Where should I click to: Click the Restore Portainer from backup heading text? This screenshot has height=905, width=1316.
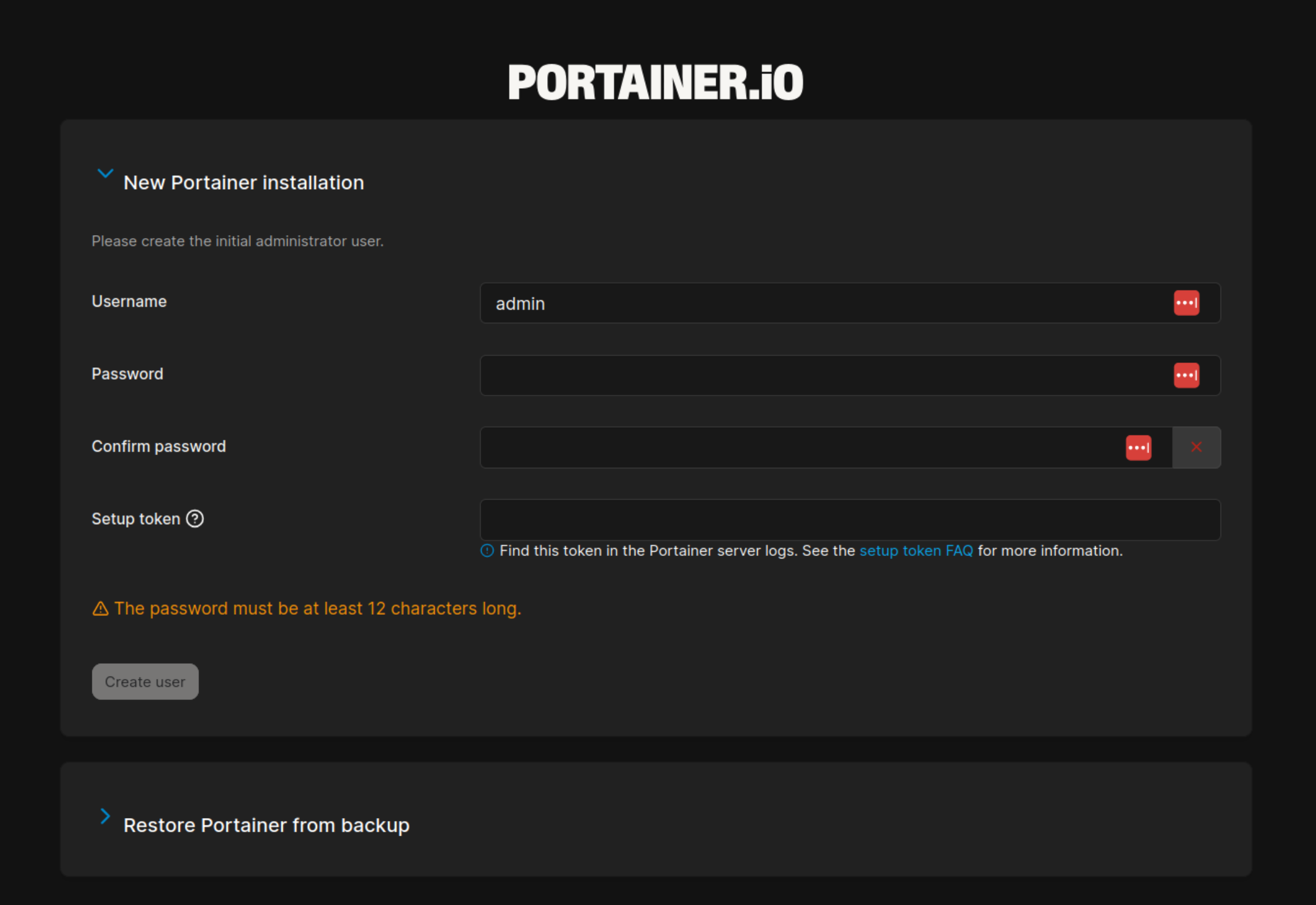(266, 825)
